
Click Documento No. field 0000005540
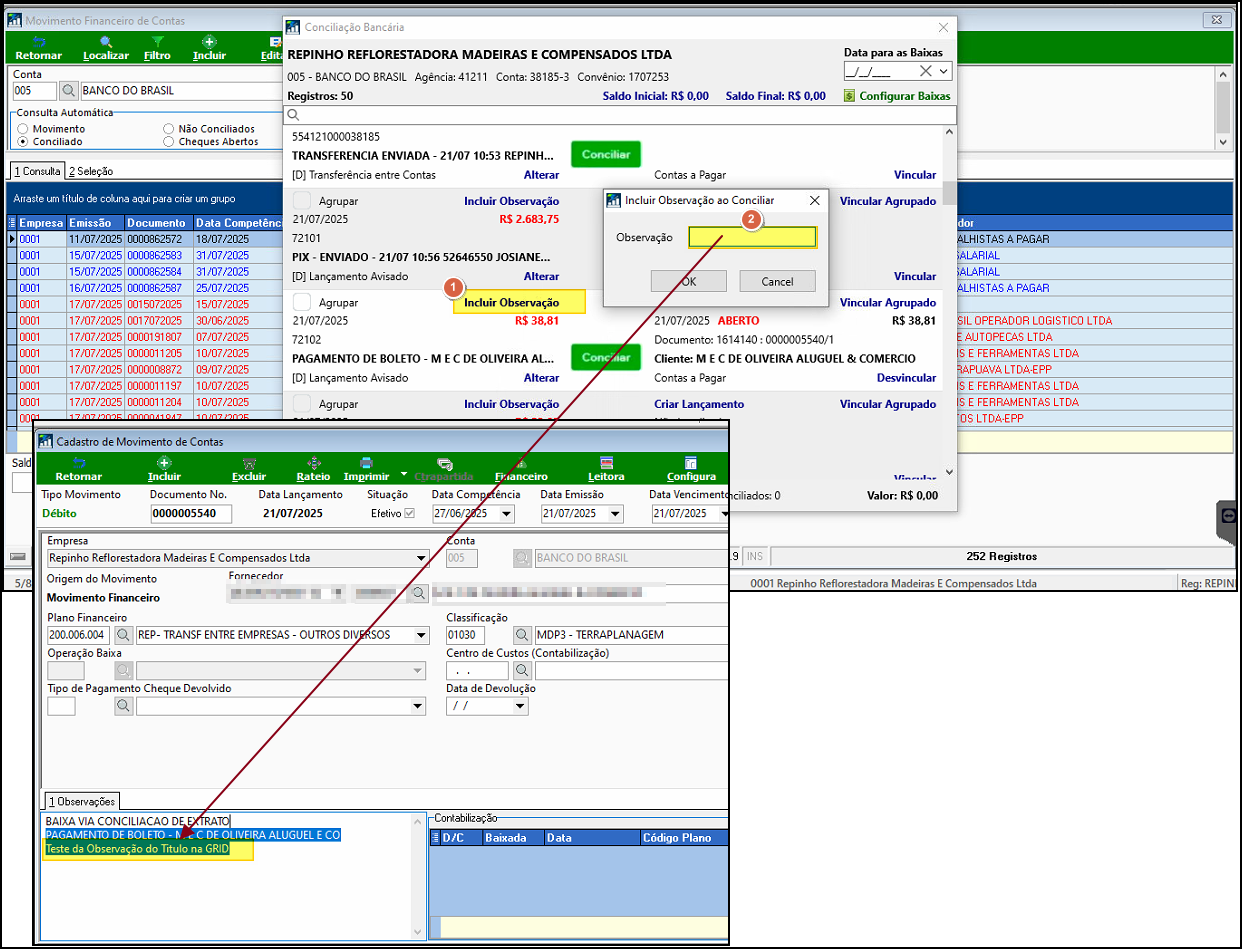190,513
